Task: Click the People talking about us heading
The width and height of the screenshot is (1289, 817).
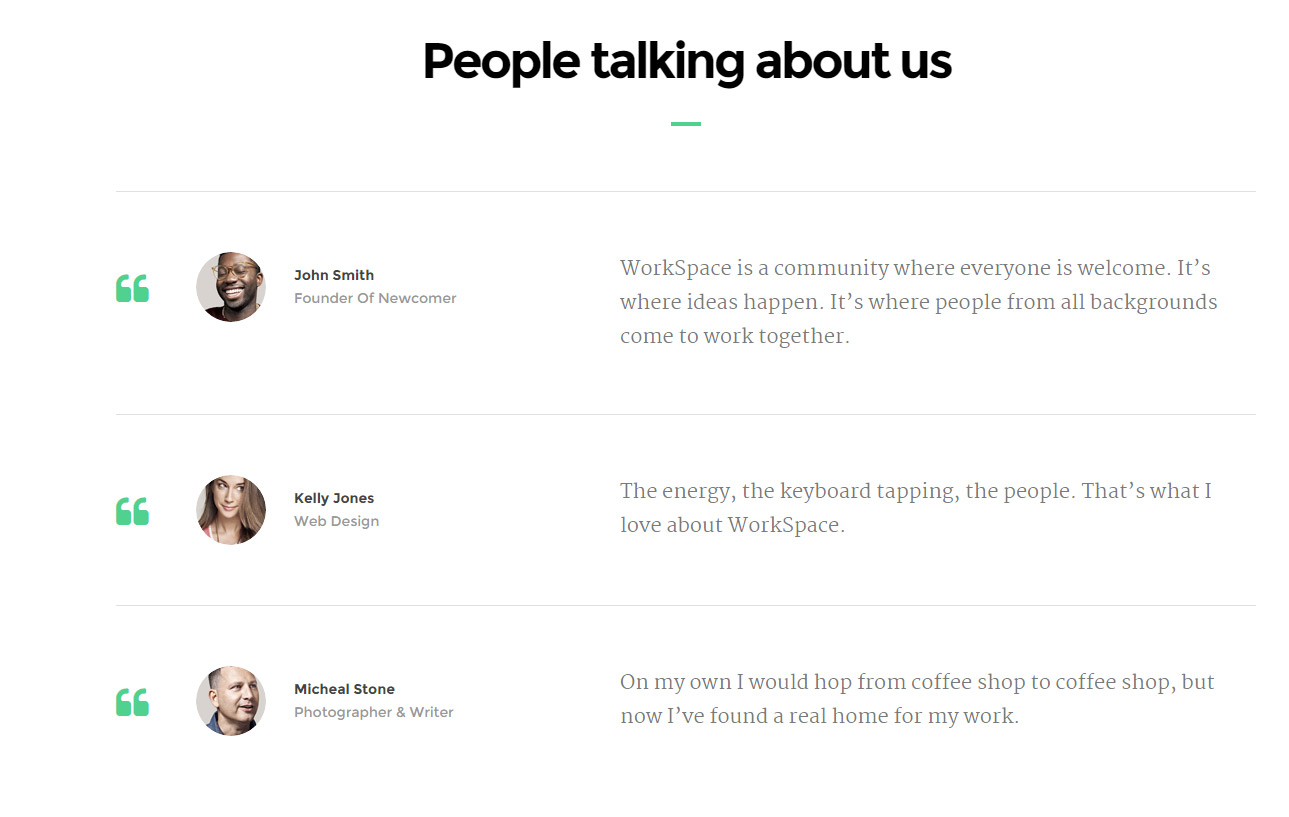Action: point(687,62)
